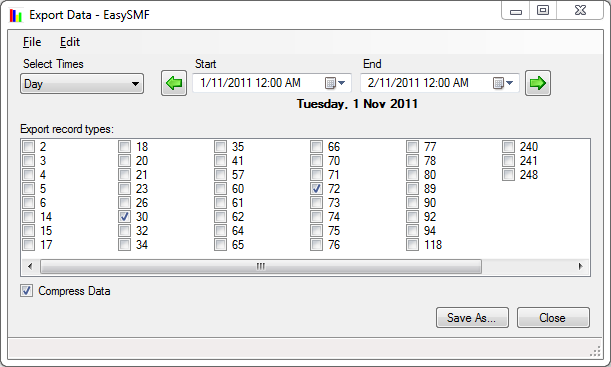Check record type 66
Image resolution: width=611 pixels, height=367 pixels.
(x=316, y=146)
